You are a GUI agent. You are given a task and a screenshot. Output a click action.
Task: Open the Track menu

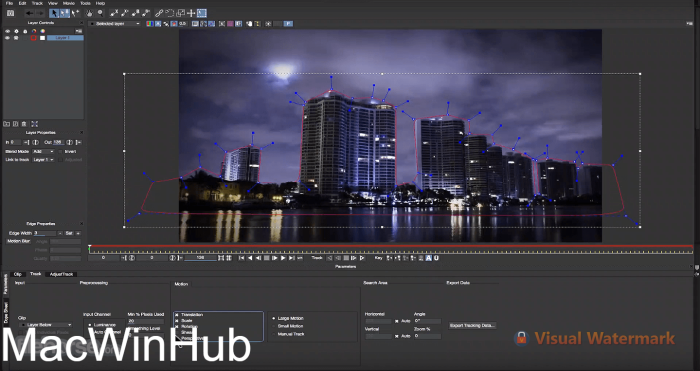click(37, 3)
